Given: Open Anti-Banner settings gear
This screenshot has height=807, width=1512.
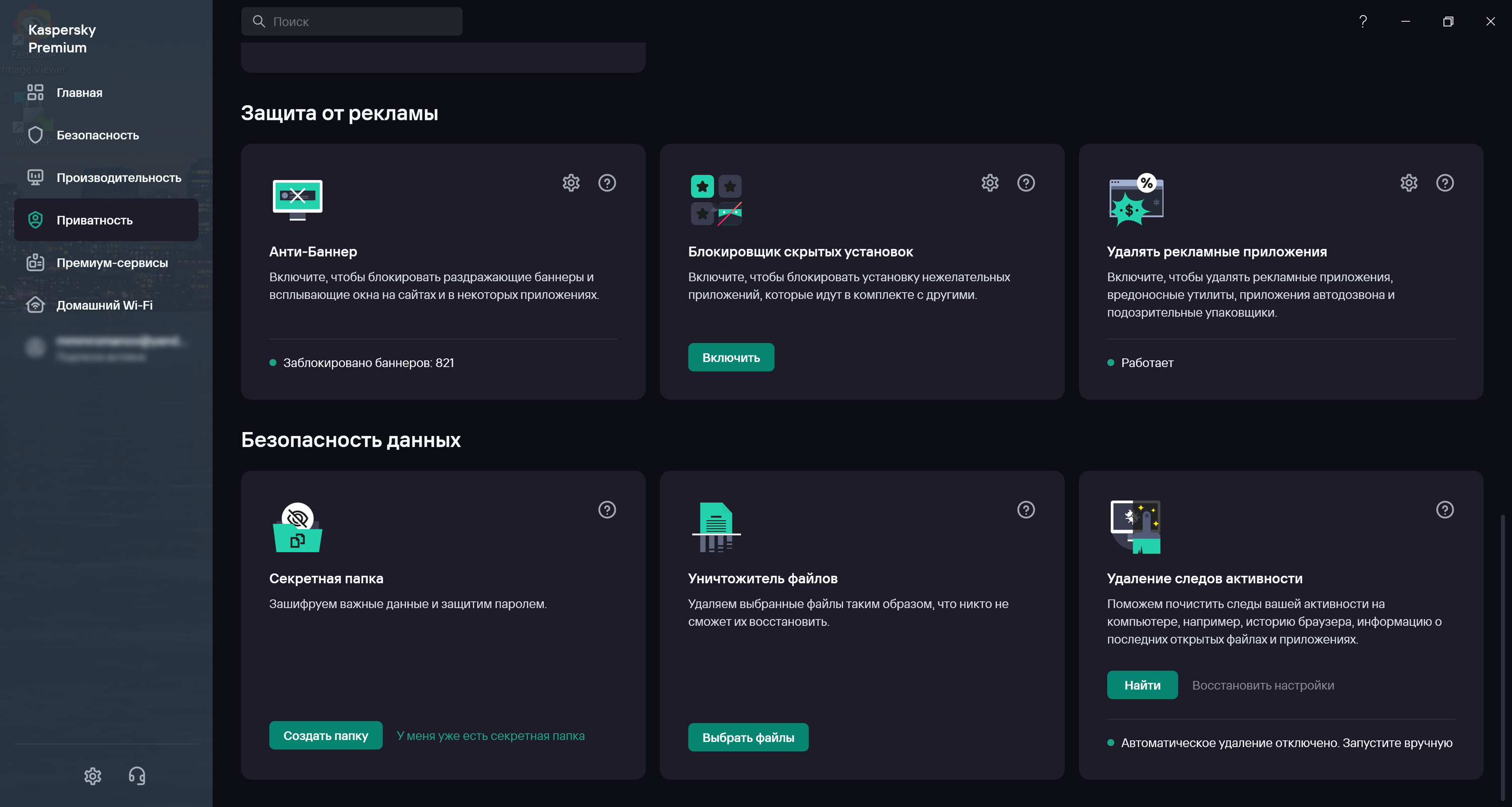Looking at the screenshot, I should (x=571, y=183).
